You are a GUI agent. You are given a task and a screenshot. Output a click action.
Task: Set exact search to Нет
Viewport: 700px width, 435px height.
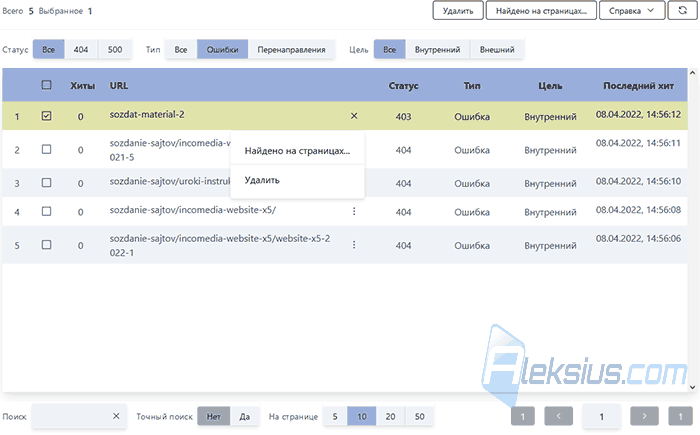213,416
